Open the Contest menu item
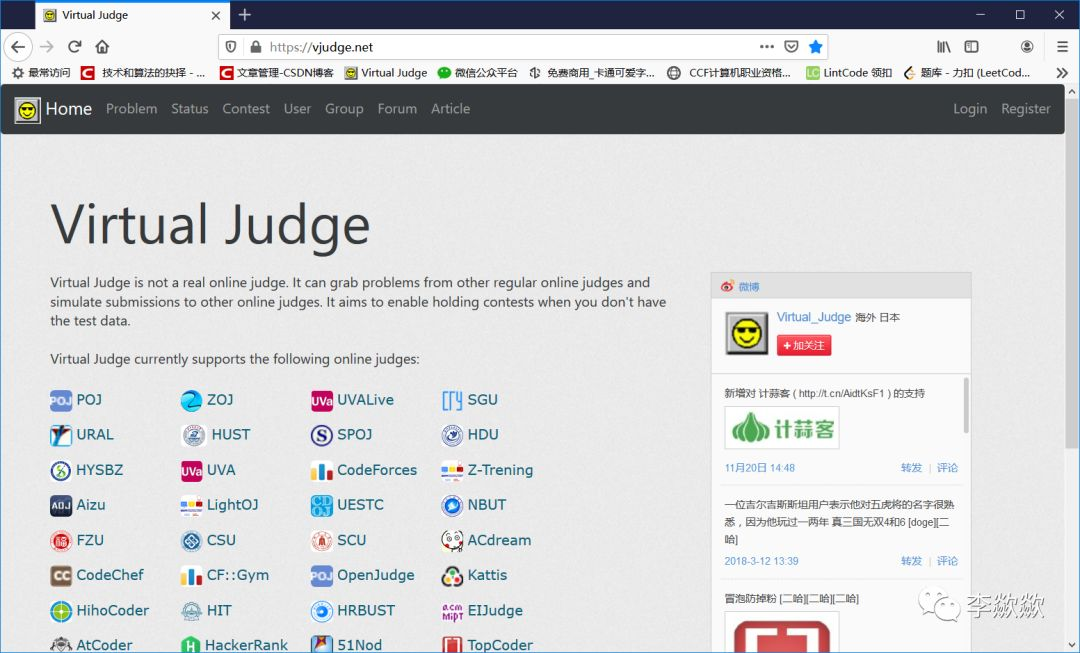Image resolution: width=1080 pixels, height=653 pixels. click(x=246, y=109)
